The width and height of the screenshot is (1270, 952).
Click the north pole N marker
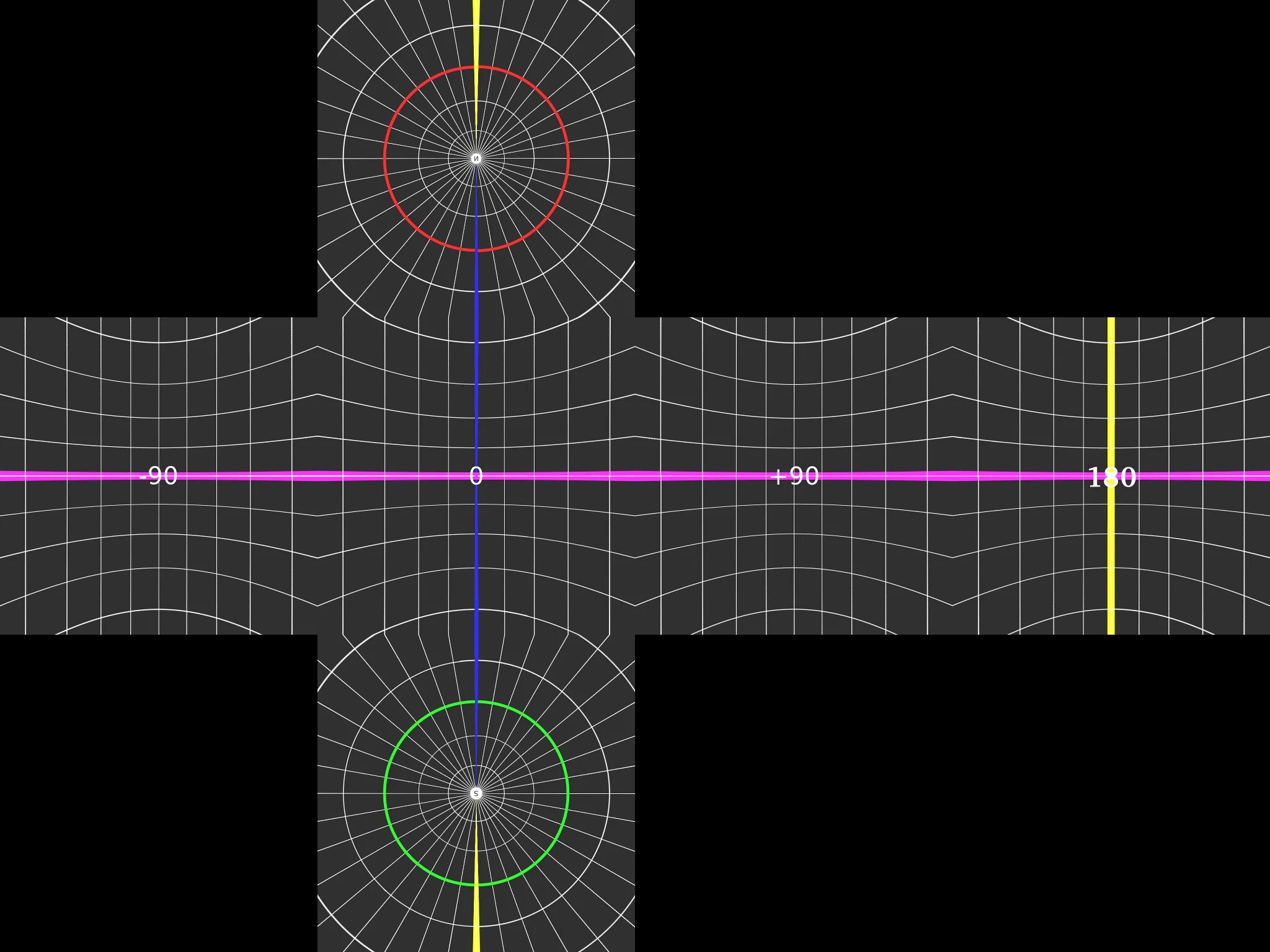click(x=476, y=159)
